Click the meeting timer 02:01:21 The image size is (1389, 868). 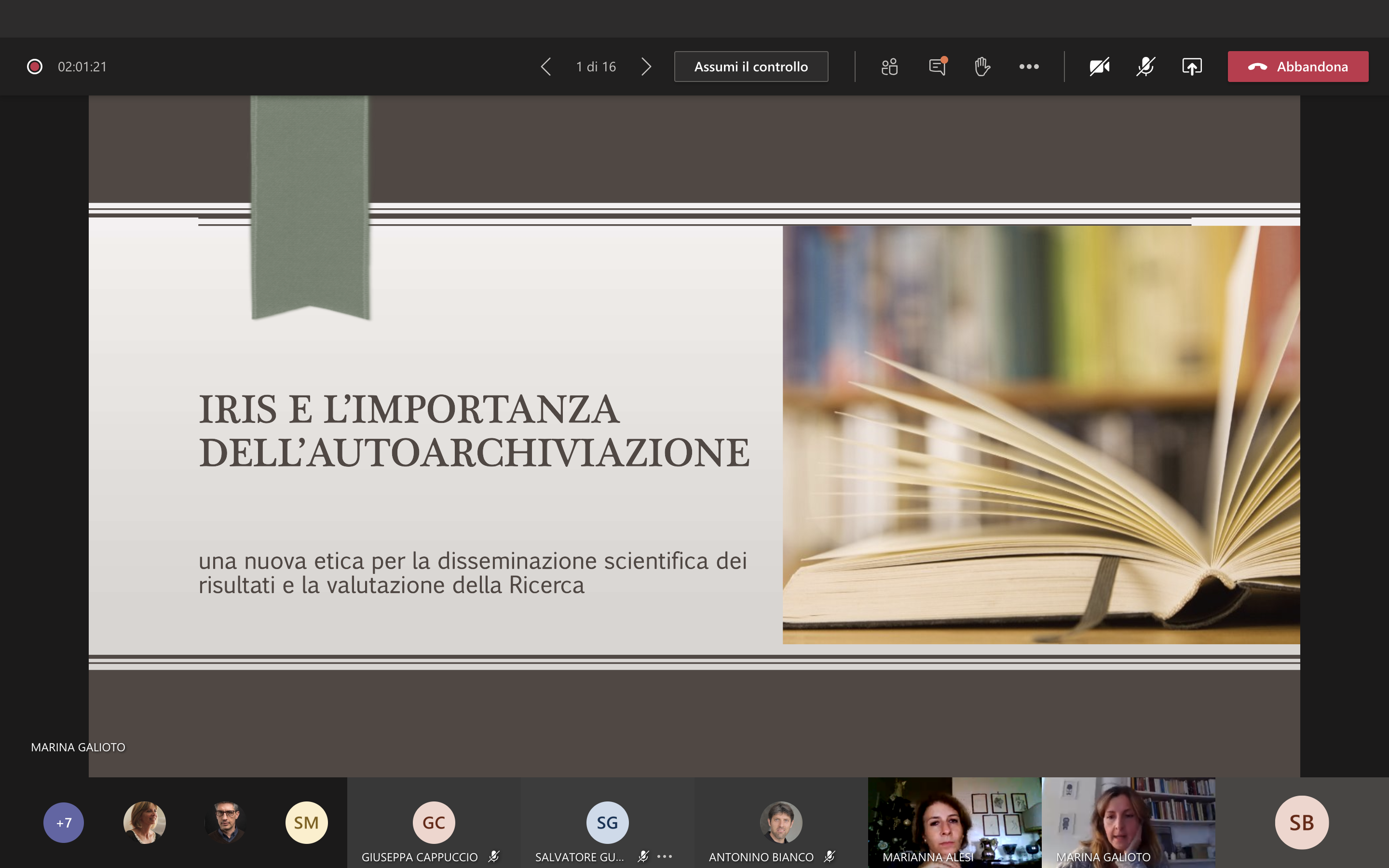pyautogui.click(x=82, y=67)
